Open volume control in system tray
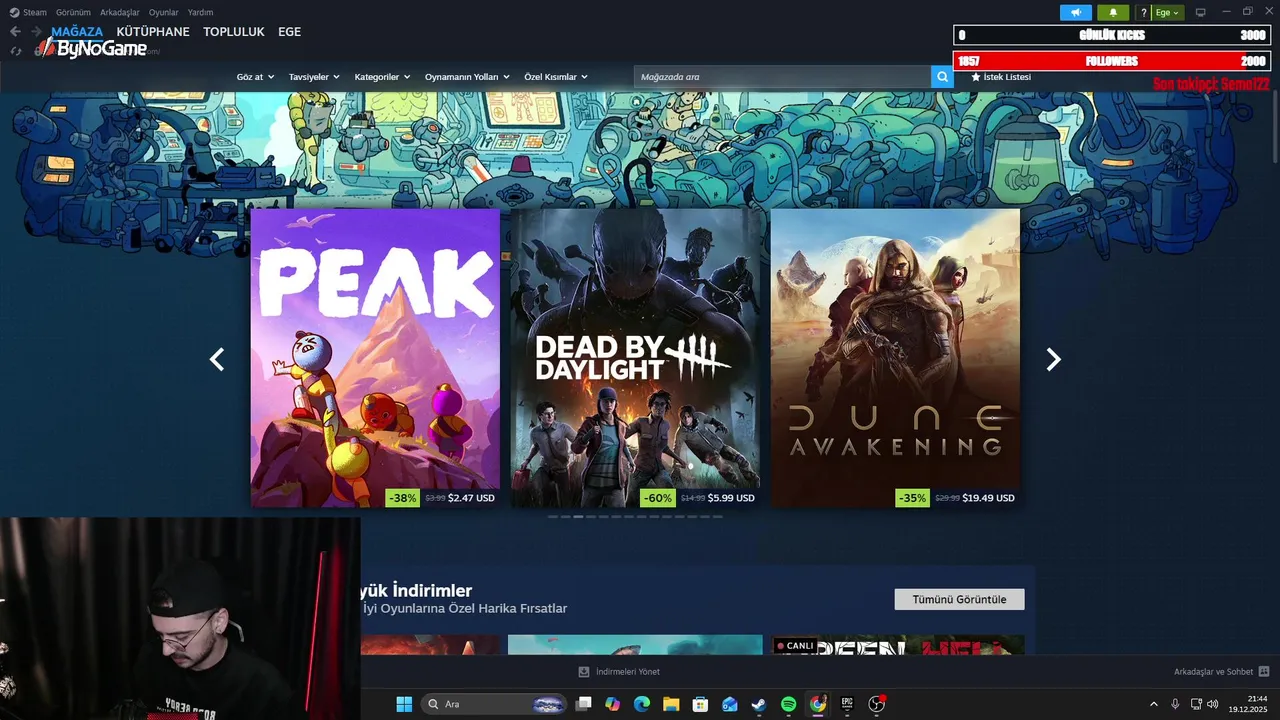1280x720 pixels. tap(1213, 704)
